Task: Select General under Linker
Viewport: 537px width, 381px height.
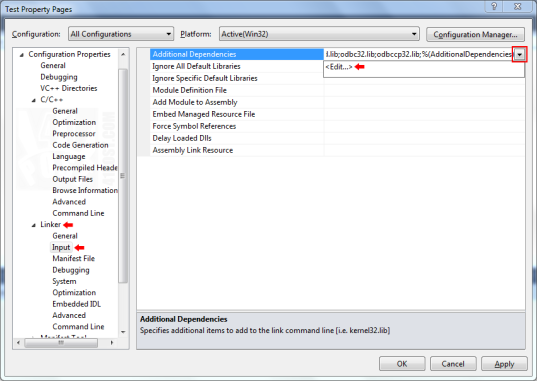Action: [65, 236]
